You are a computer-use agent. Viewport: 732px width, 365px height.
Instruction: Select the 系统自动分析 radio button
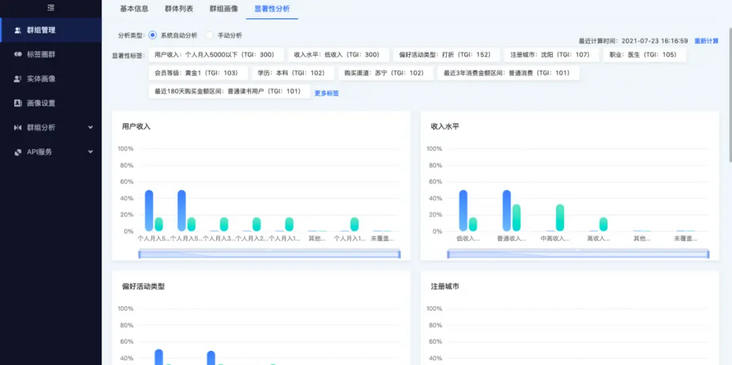153,35
